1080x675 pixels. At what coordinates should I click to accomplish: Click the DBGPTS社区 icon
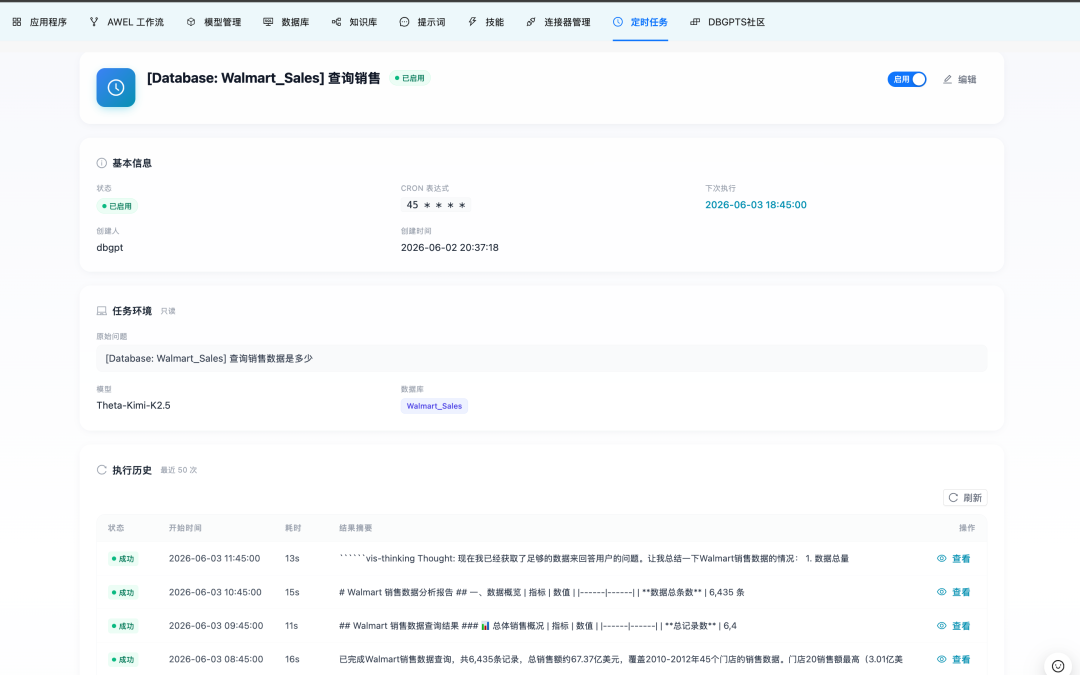click(x=695, y=22)
